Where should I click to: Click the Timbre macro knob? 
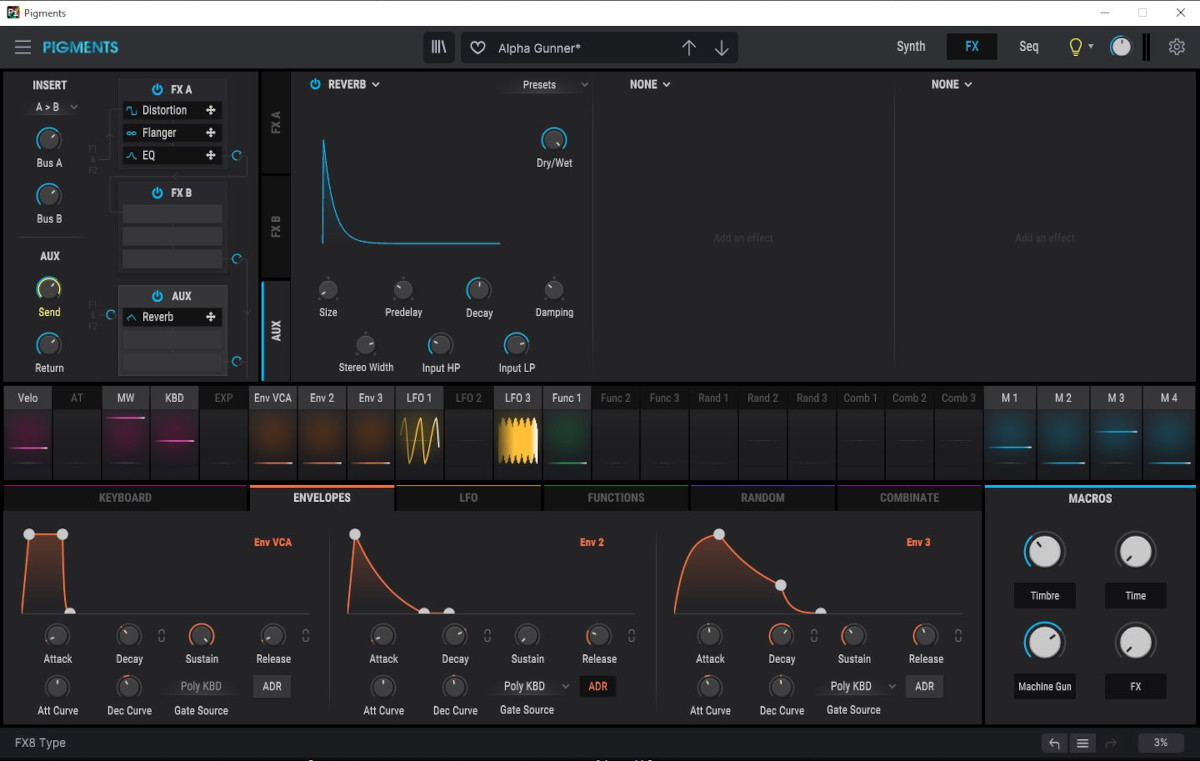pos(1044,551)
